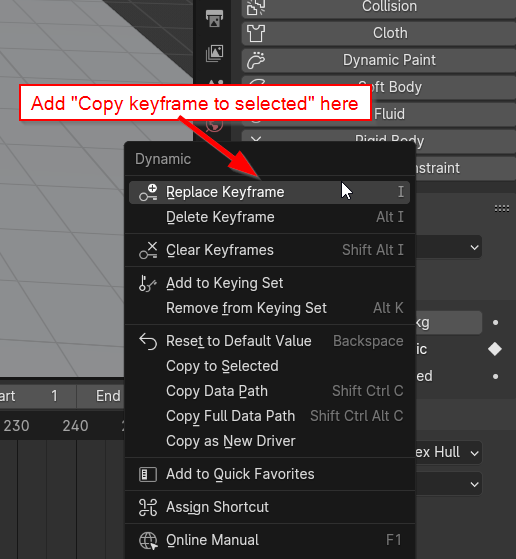Open the collision shape Hull dropdown
The width and height of the screenshot is (516, 559).
[449, 453]
